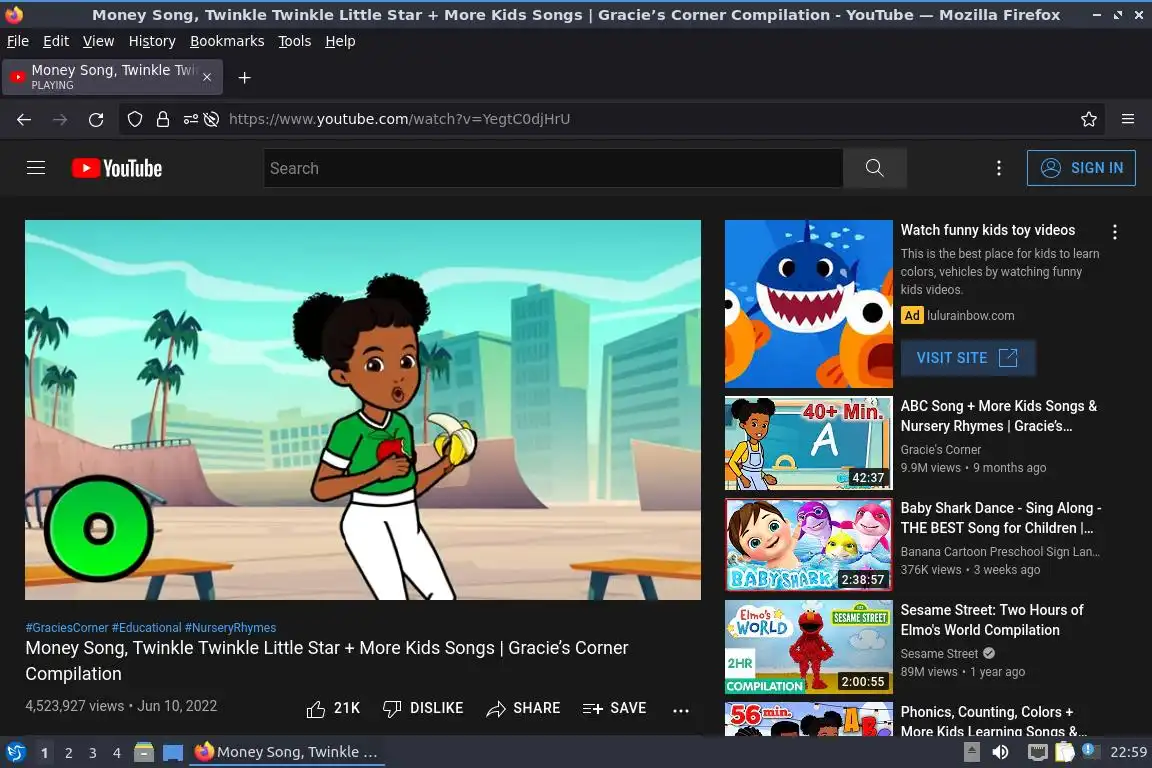Image resolution: width=1152 pixels, height=768 pixels.
Task: Click the shark ad thumbnail
Action: click(x=808, y=304)
